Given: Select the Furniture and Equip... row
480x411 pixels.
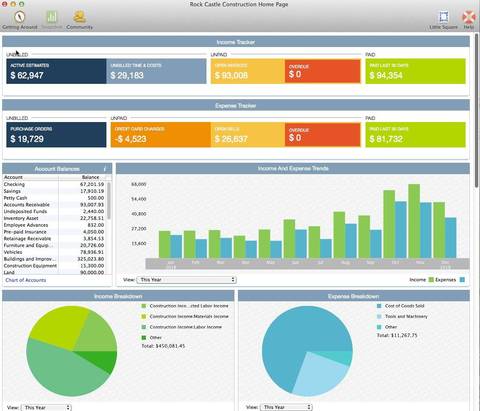Looking at the screenshot, I should click(54, 245).
